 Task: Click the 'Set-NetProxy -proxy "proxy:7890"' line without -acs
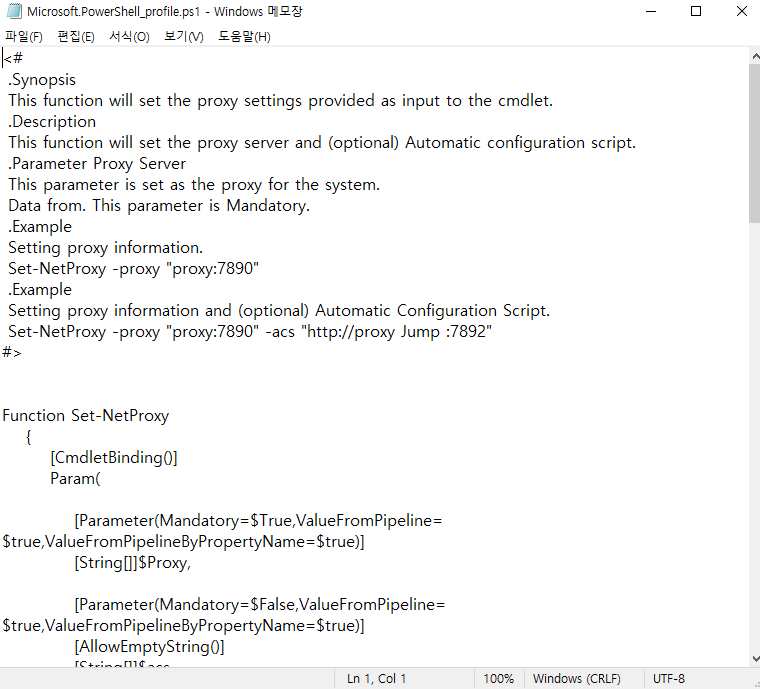[133, 268]
